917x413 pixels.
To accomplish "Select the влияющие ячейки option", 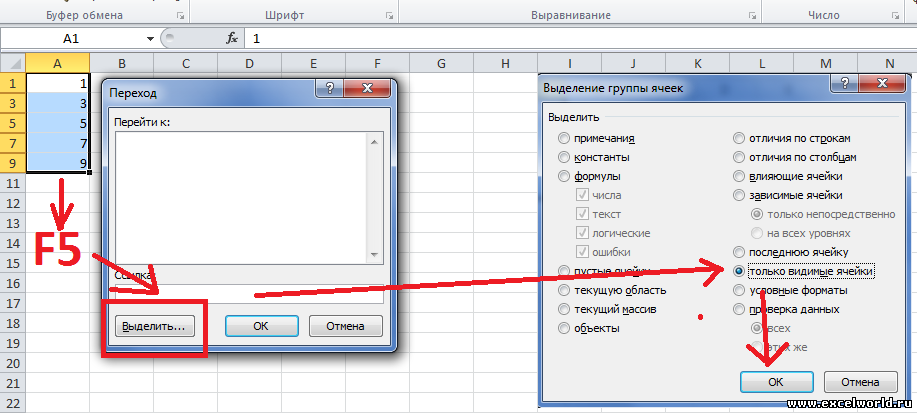I will (x=788, y=176).
